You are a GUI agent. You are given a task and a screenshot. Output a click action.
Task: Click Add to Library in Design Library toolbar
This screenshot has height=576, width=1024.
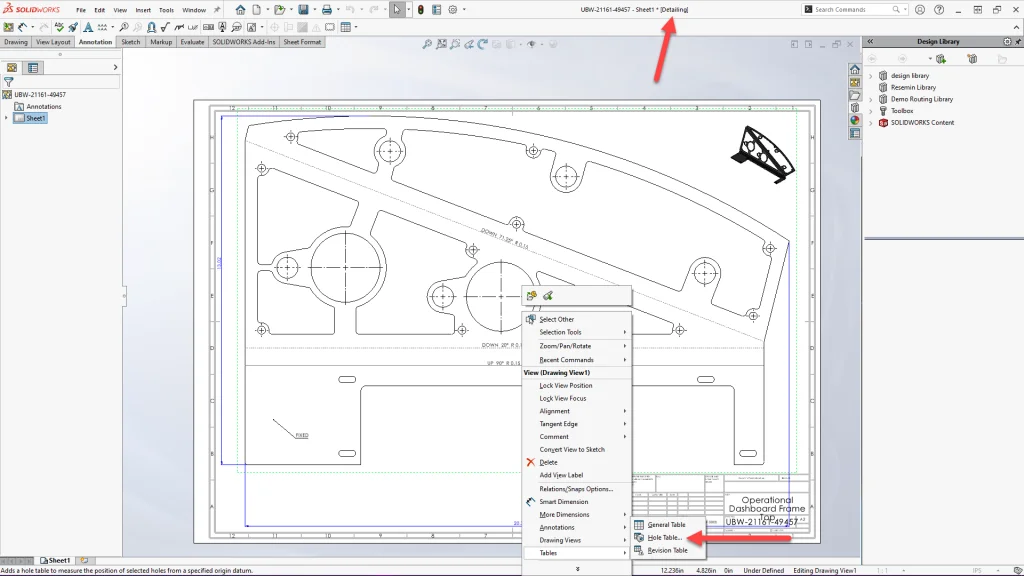[x=941, y=58]
